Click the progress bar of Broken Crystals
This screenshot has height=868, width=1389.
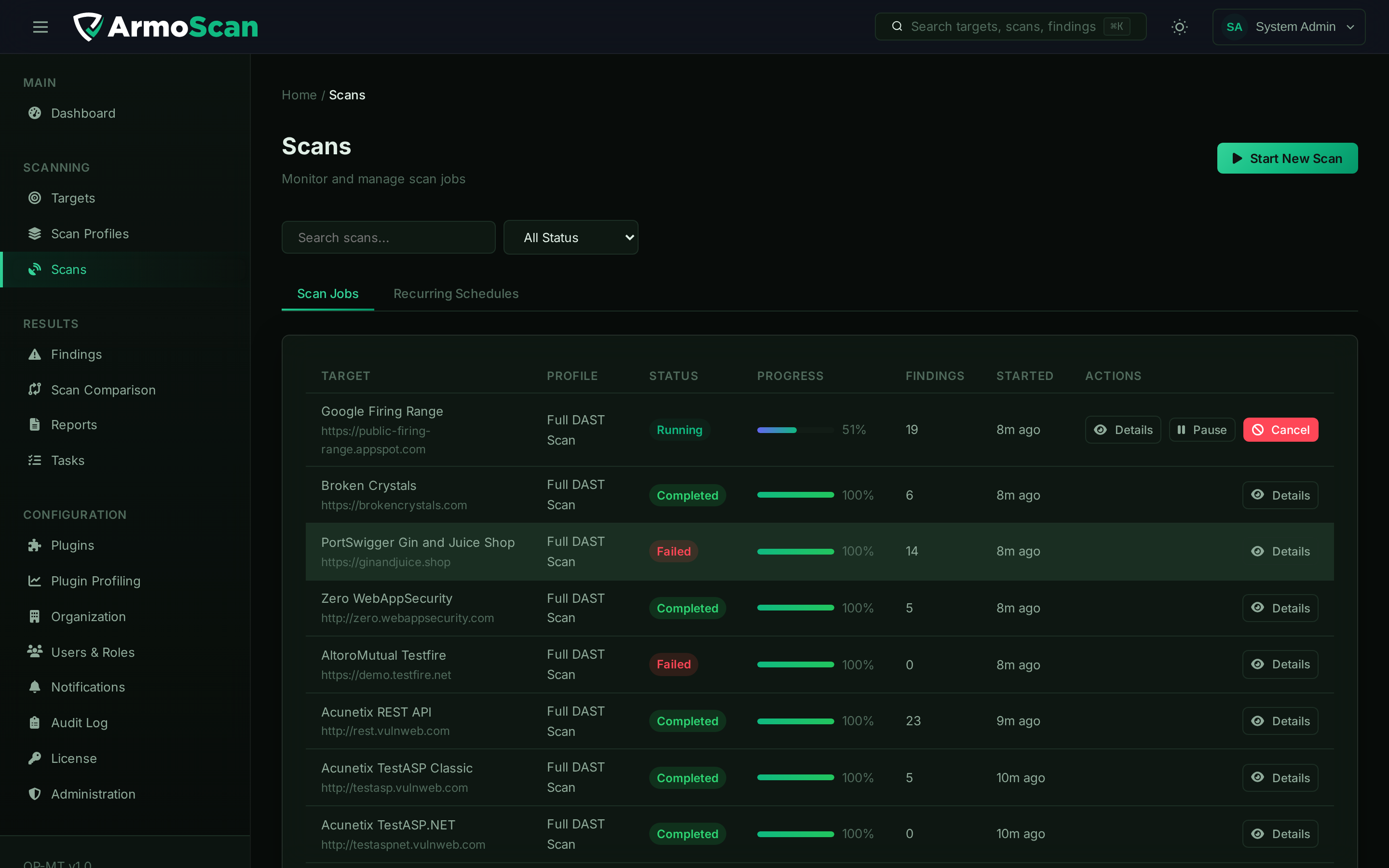coord(795,495)
